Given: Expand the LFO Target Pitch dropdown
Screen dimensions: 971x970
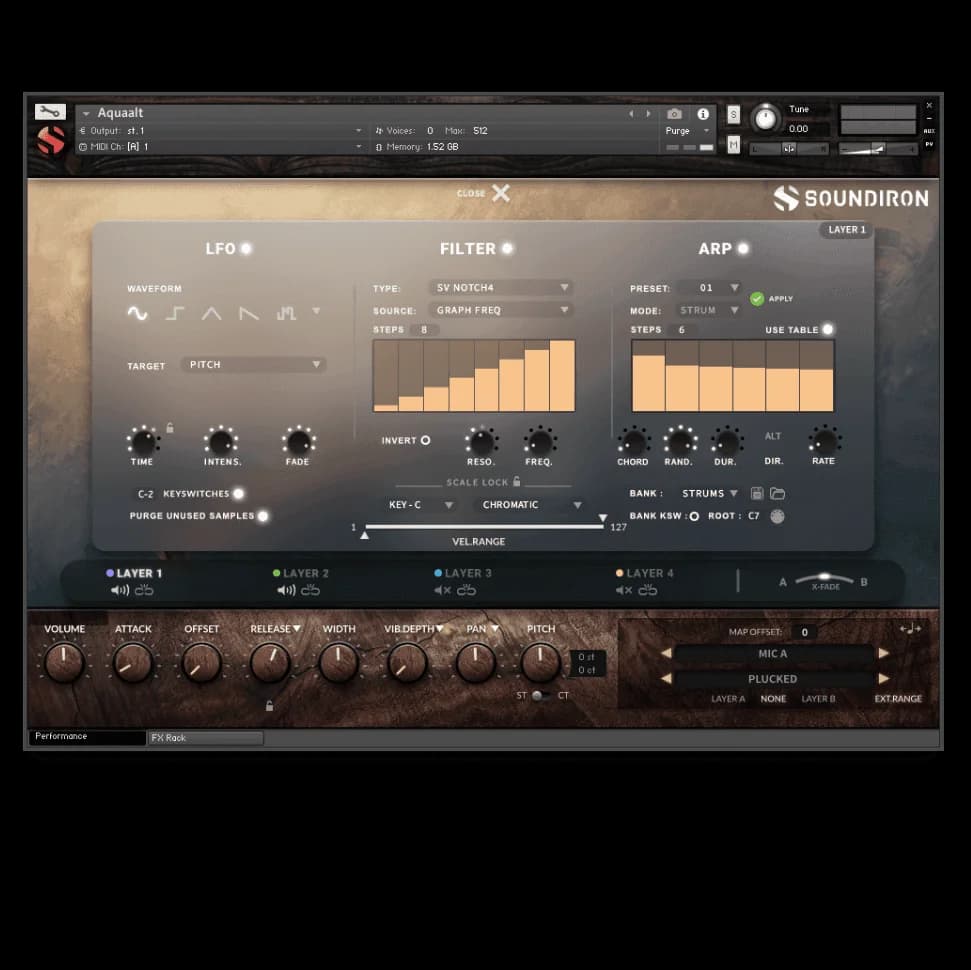Looking at the screenshot, I should [x=254, y=365].
